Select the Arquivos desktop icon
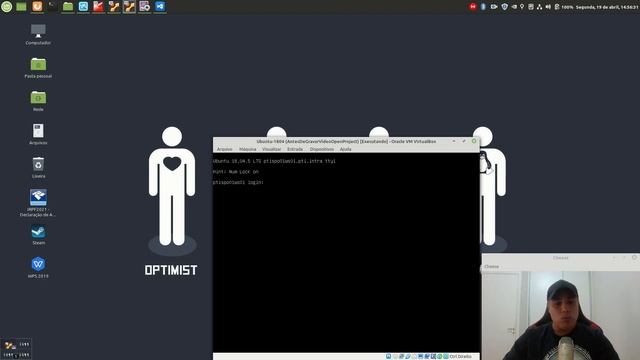Viewport: 640px width, 360px height. (x=38, y=134)
